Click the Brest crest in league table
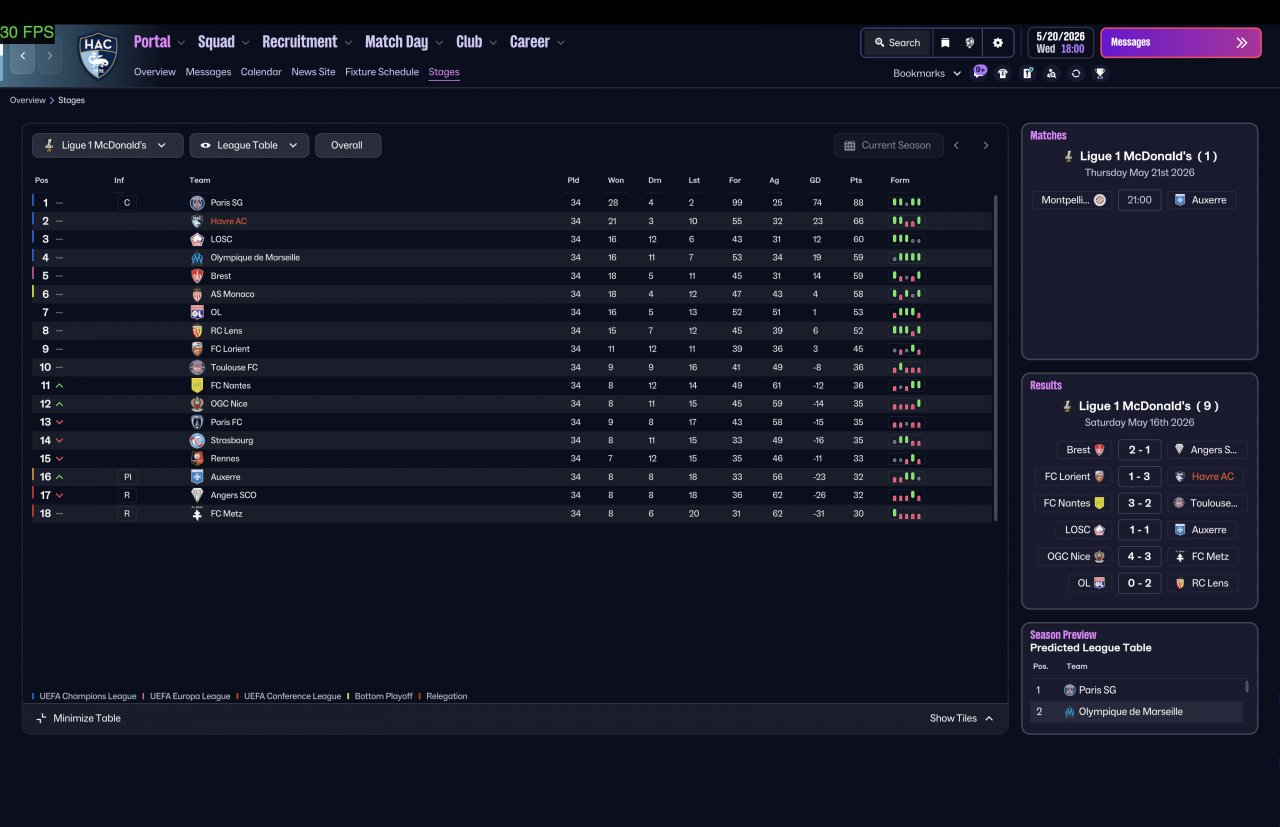Image resolution: width=1280 pixels, height=827 pixels. [197, 276]
